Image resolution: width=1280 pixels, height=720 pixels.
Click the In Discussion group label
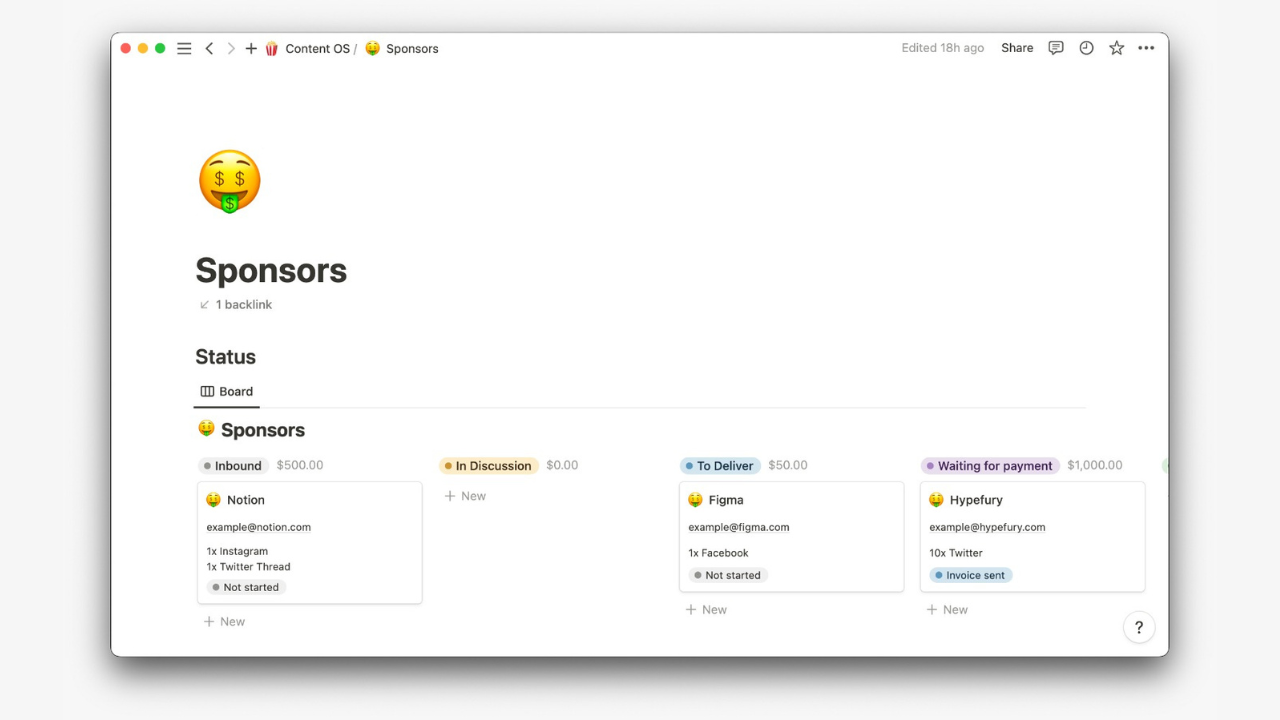coord(489,466)
